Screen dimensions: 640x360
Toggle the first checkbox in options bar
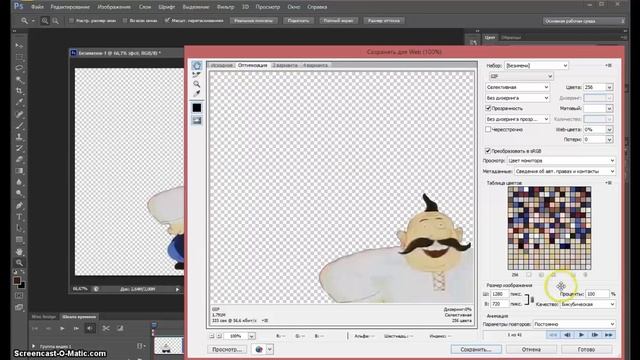tap(71, 20)
